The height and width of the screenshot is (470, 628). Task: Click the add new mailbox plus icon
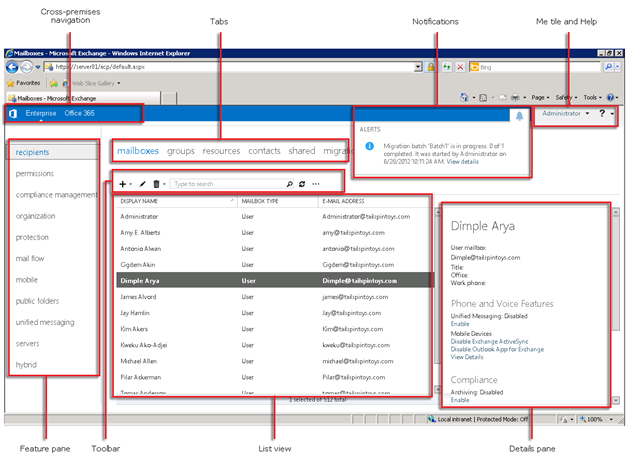coord(123,184)
